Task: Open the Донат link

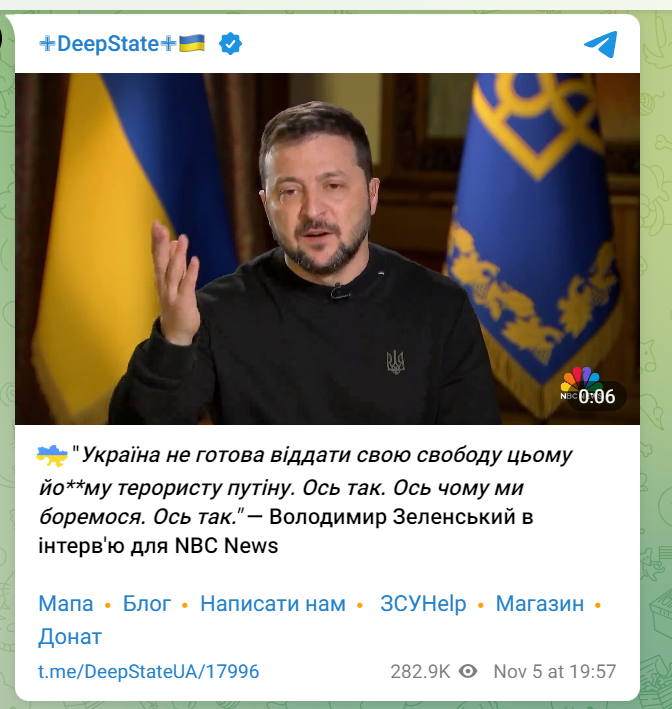Action: (70, 637)
